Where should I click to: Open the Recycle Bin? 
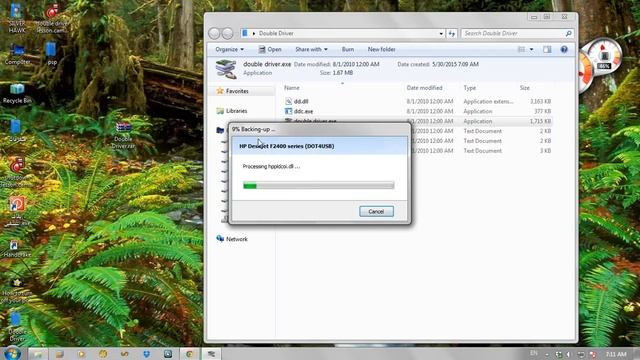17,93
